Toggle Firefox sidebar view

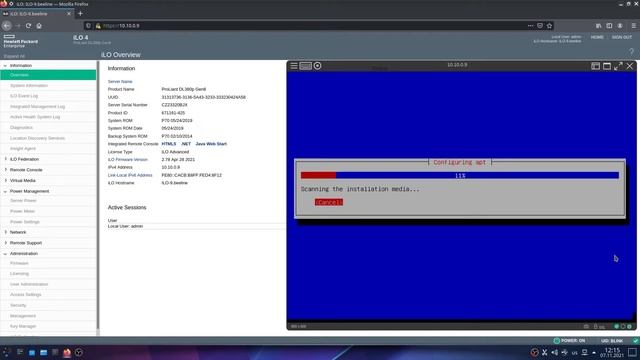coord(609,25)
